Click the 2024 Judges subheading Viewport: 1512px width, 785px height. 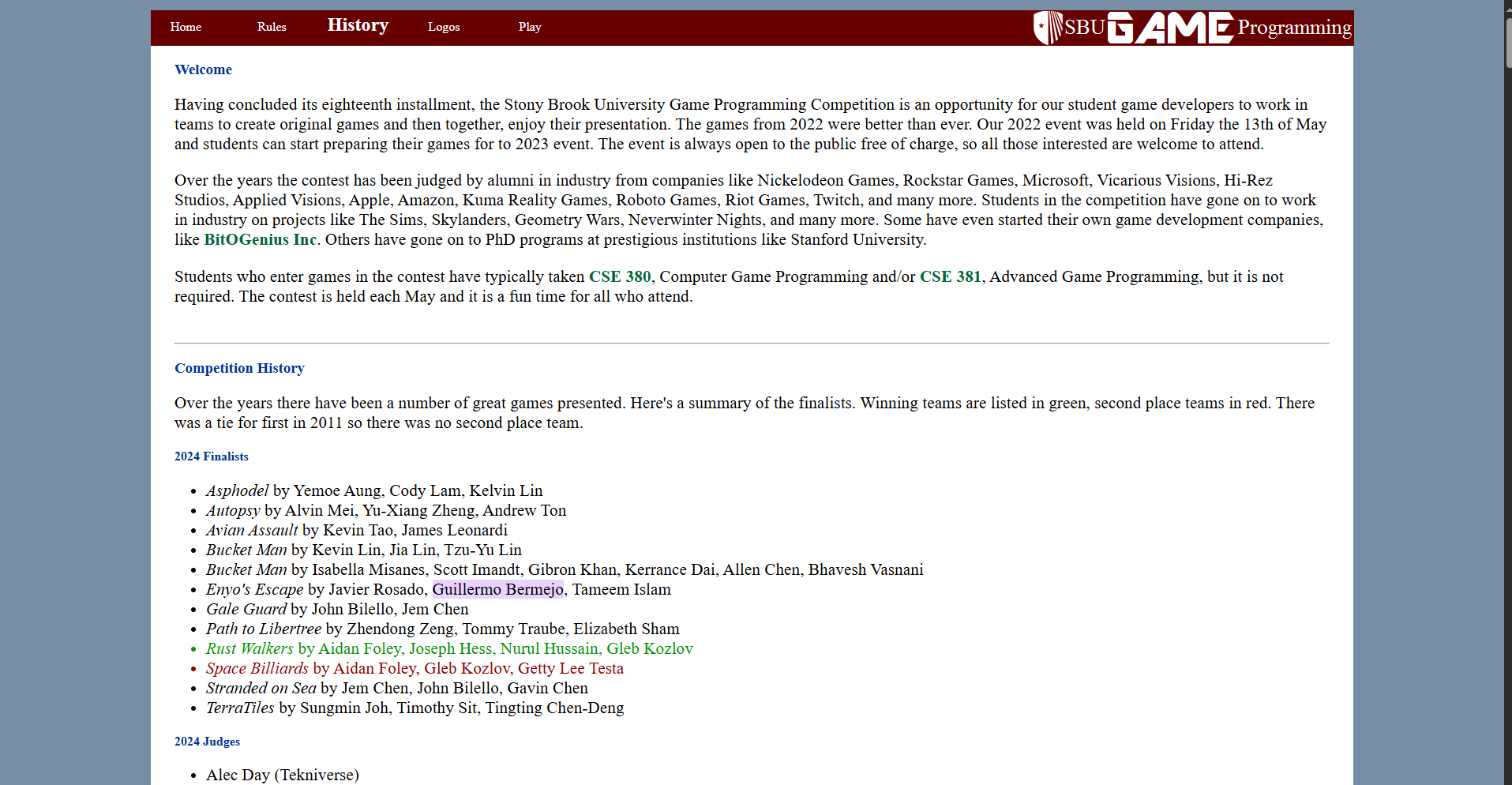click(207, 742)
